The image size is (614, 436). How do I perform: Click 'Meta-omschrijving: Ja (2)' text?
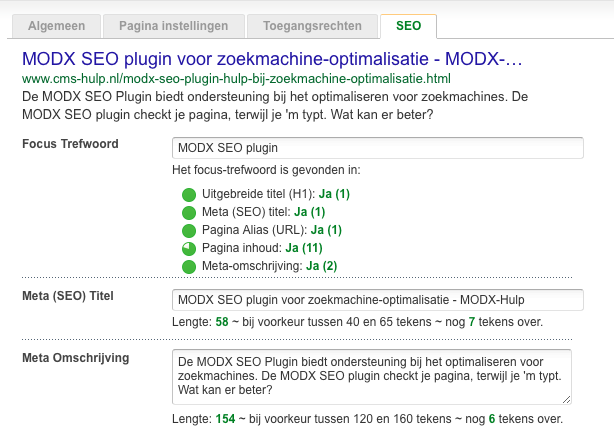(x=269, y=266)
